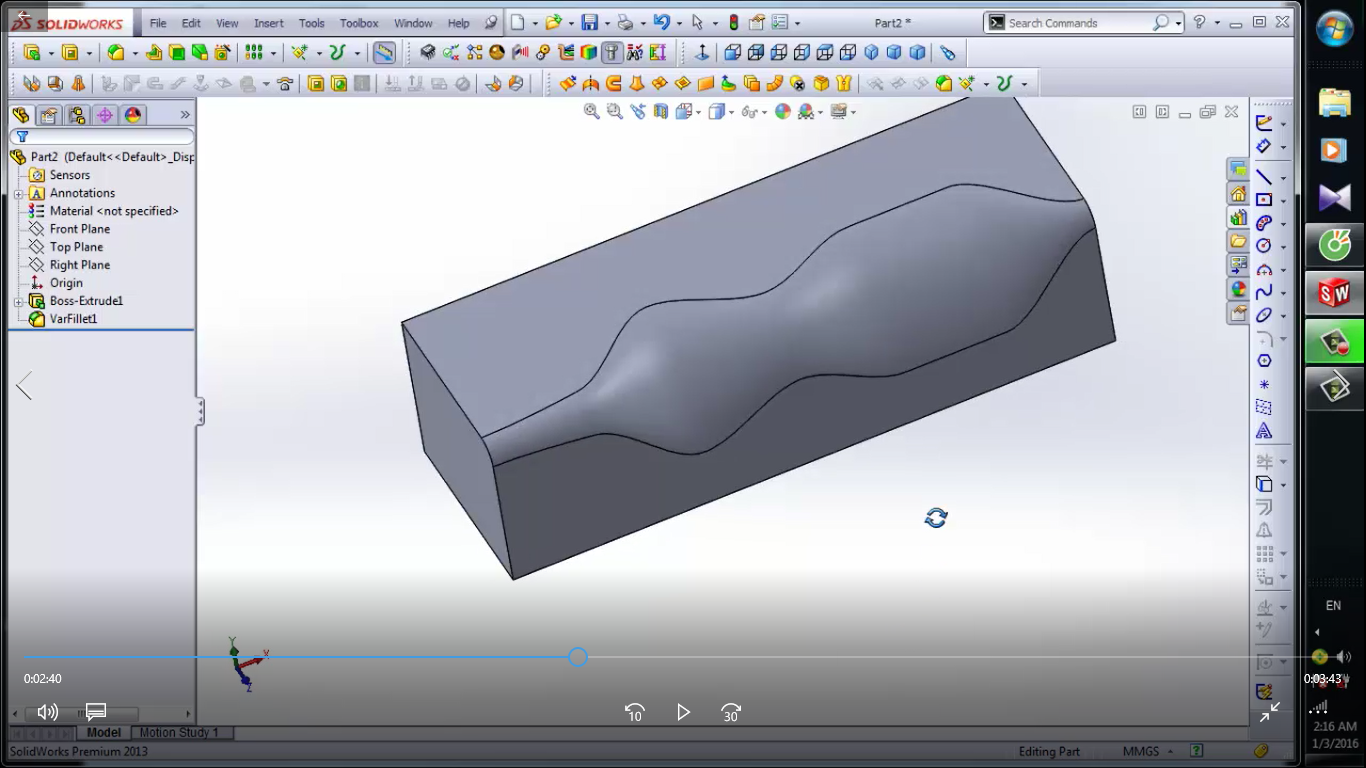
Task: Click the Help question mark icon
Action: (1200, 22)
